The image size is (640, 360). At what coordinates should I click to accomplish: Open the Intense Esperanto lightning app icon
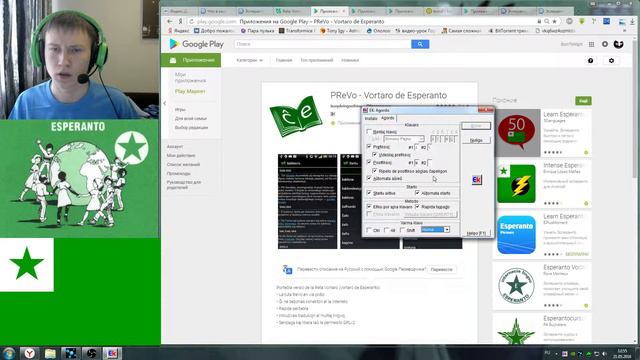click(516, 184)
